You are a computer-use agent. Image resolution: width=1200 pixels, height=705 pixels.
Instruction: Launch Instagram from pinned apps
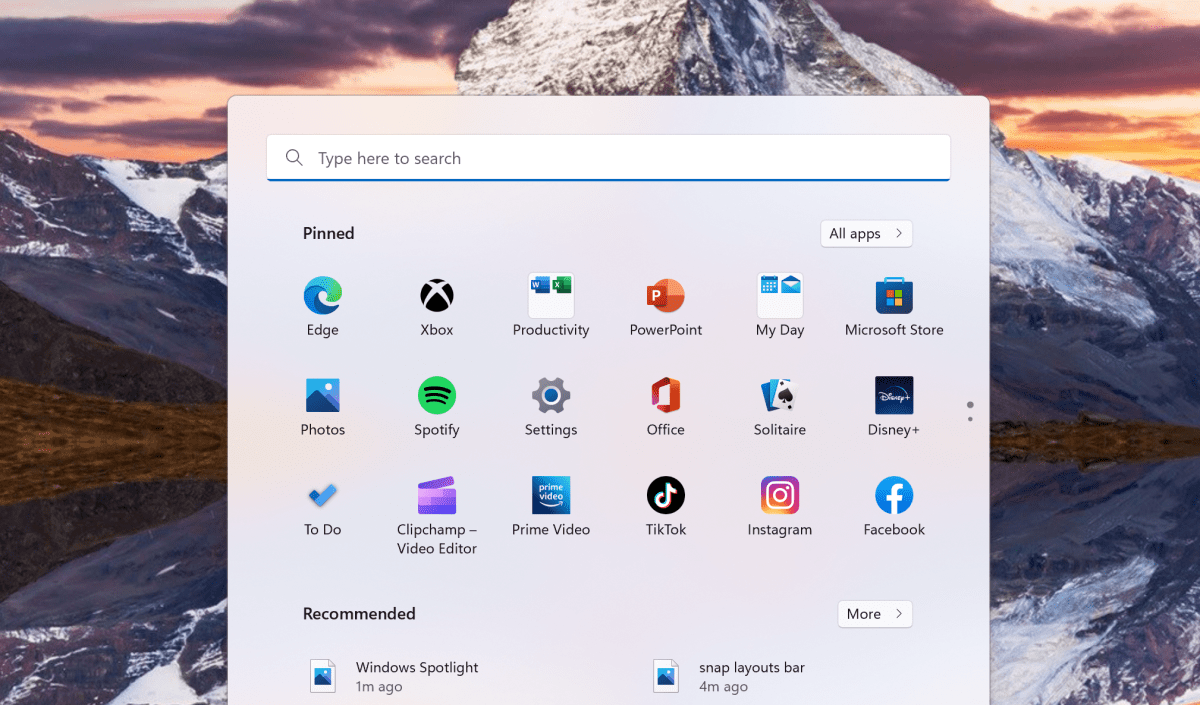click(x=780, y=495)
